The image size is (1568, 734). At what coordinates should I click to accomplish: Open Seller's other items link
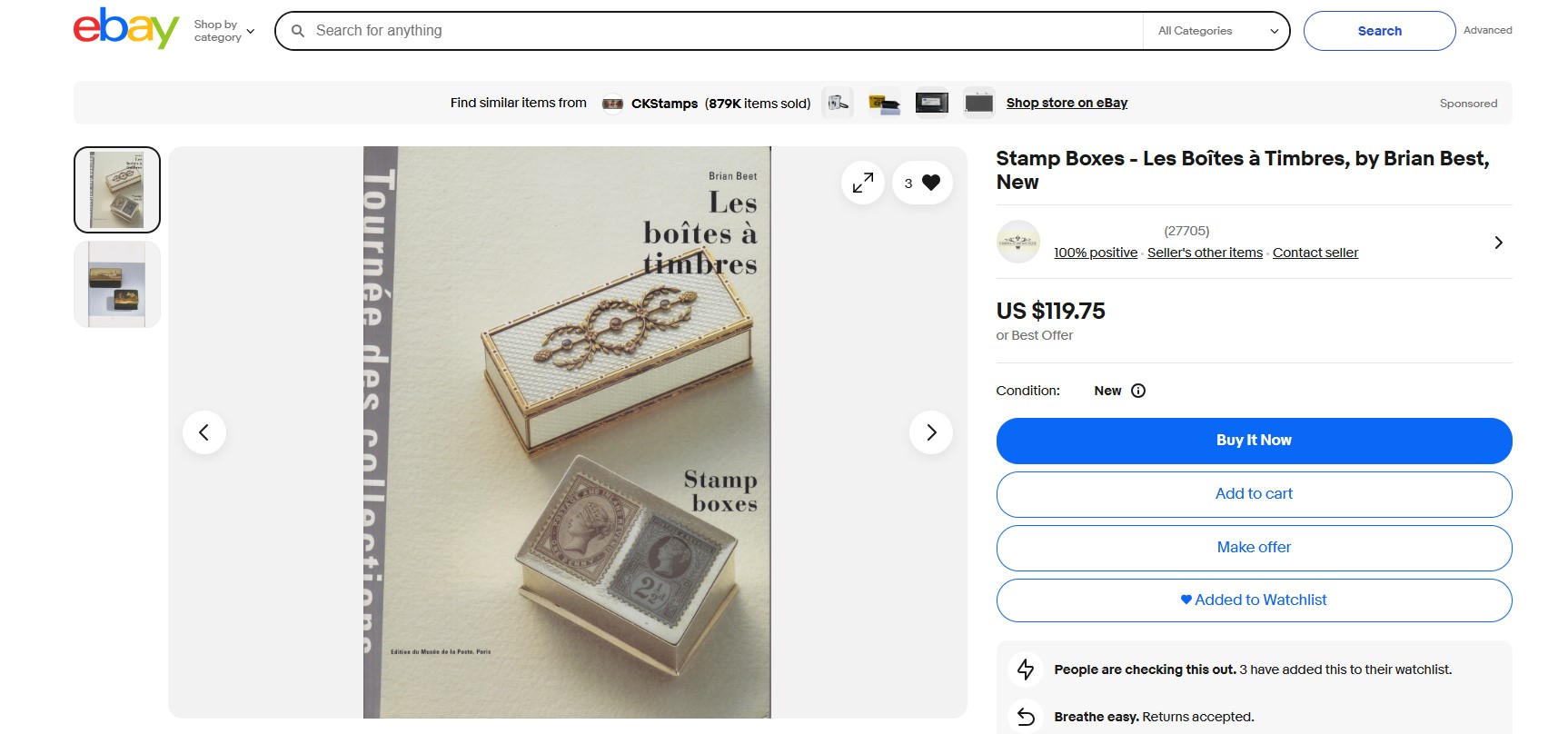(1205, 253)
